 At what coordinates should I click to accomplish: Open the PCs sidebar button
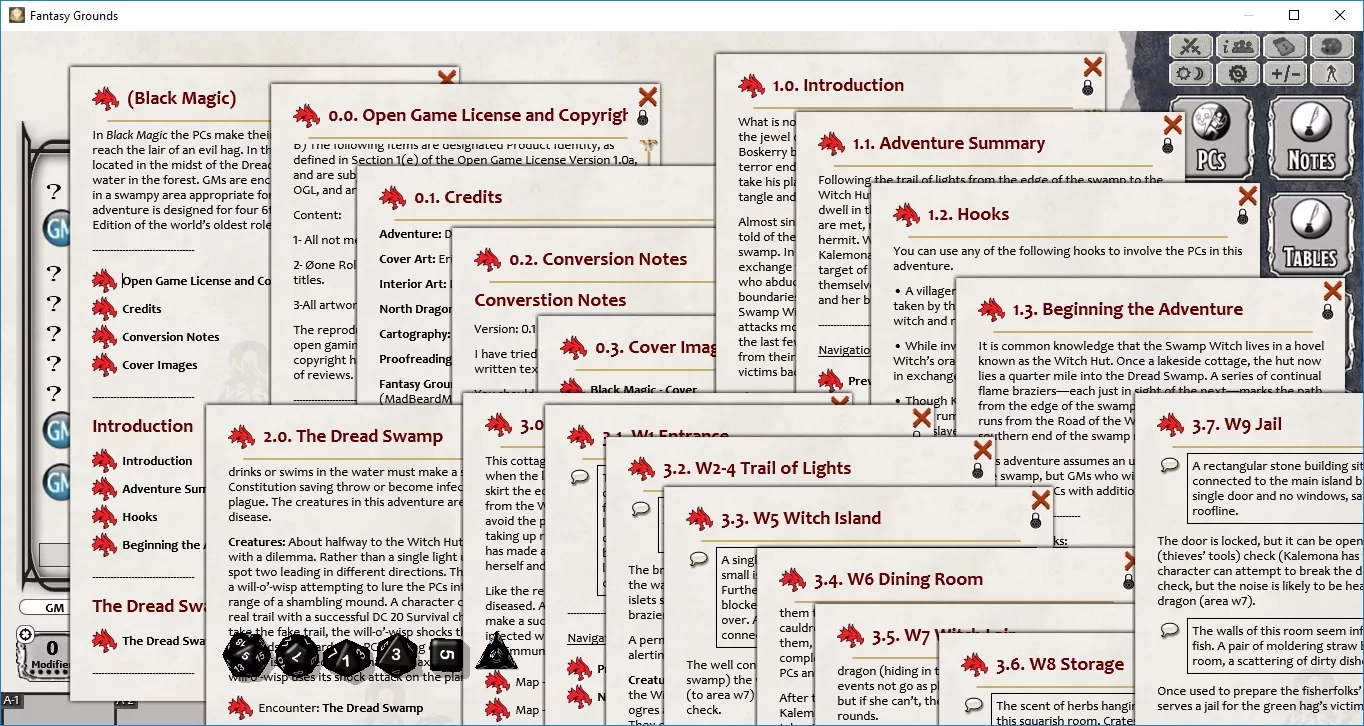point(1211,138)
